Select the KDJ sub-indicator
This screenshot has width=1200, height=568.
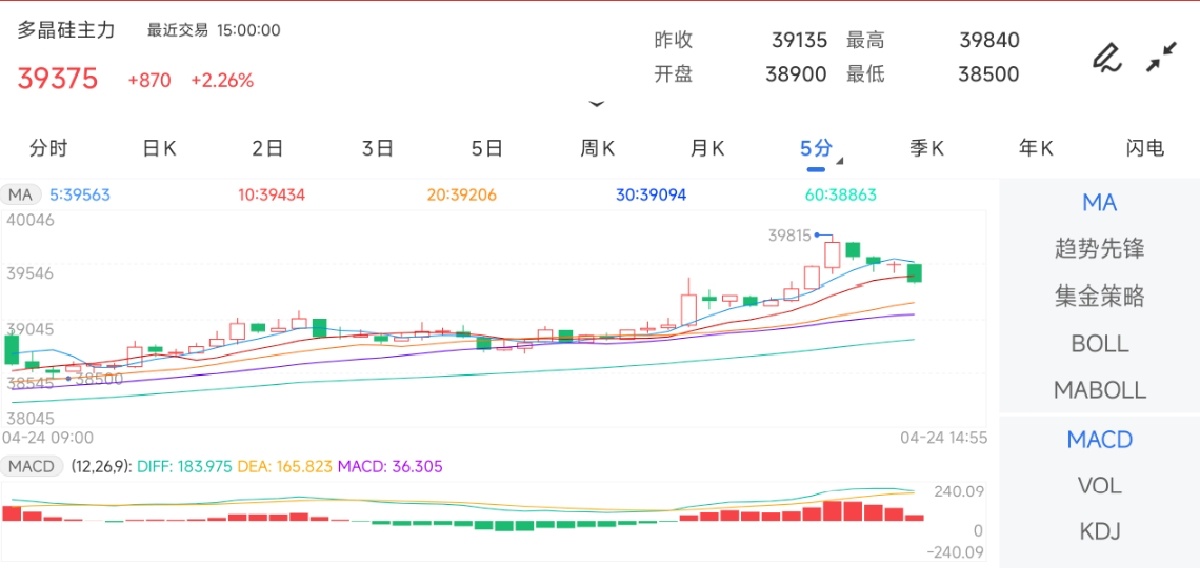pyautogui.click(x=1100, y=532)
